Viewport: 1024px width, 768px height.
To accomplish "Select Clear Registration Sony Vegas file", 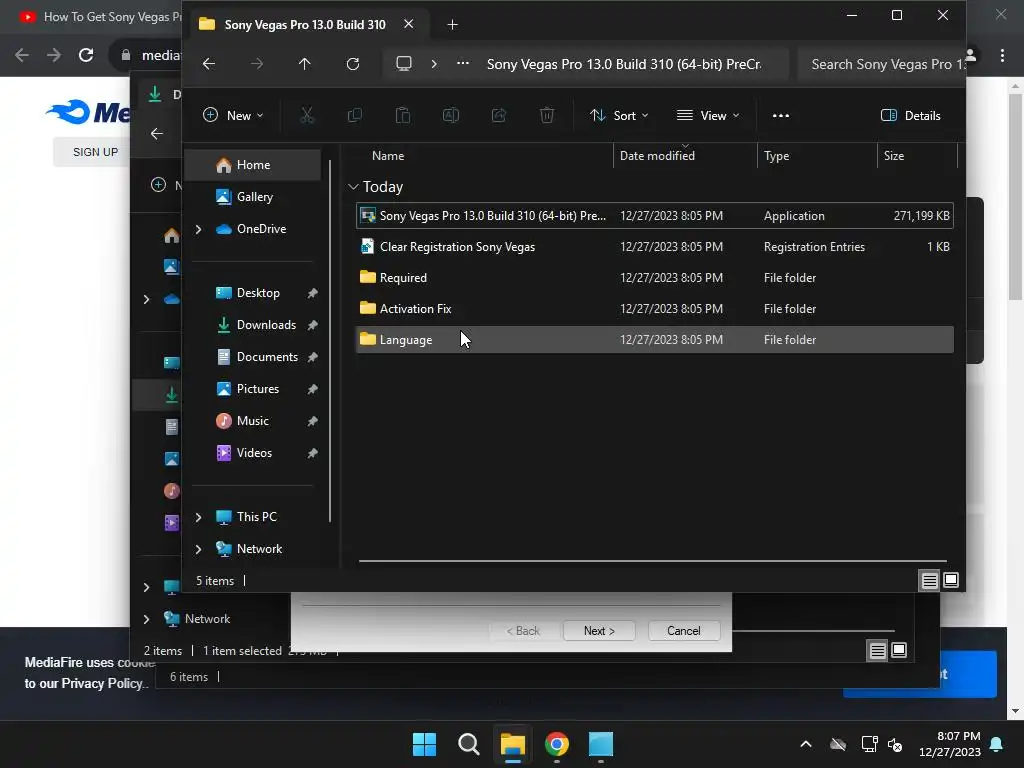I will tap(654, 247).
